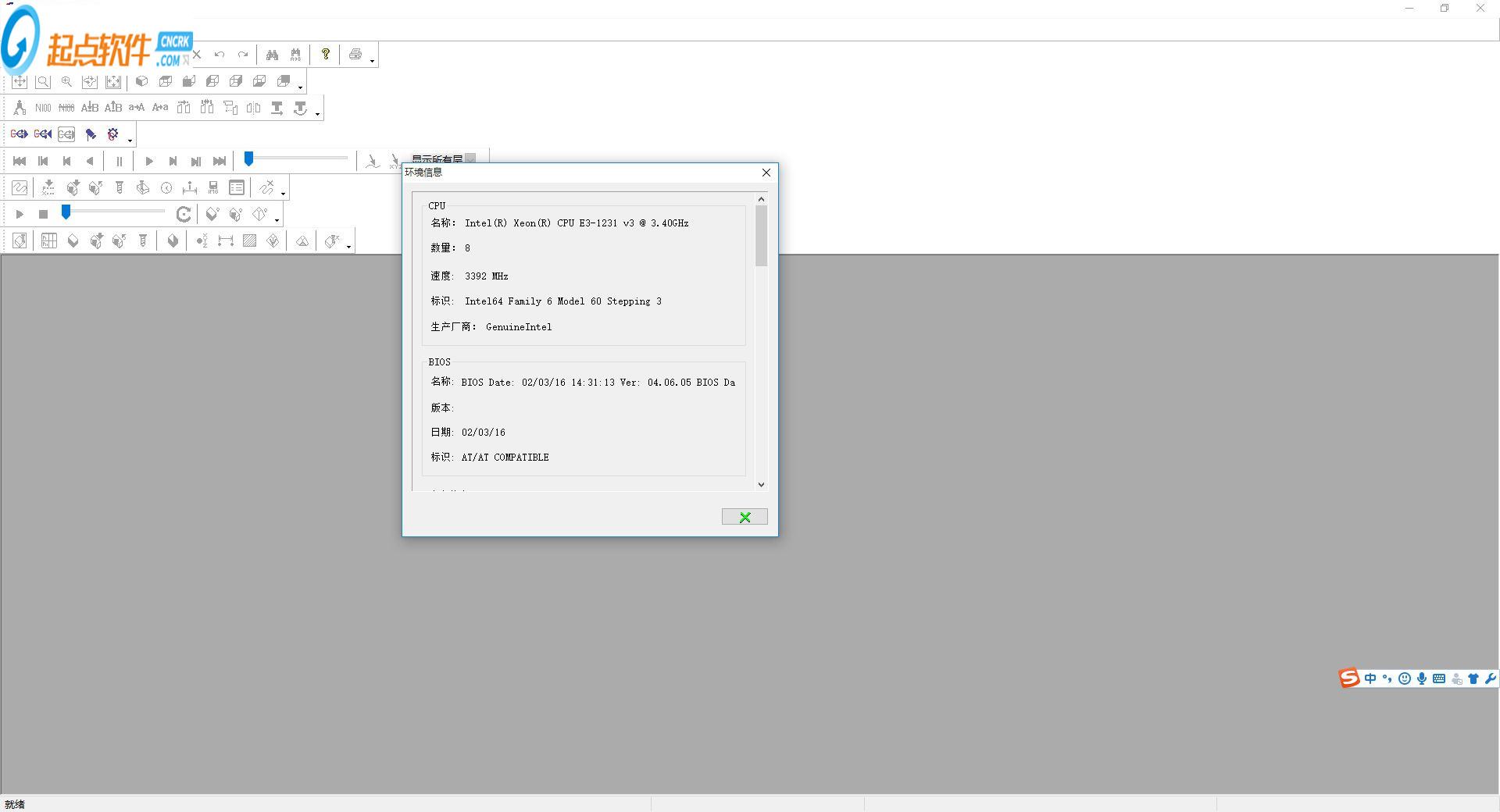Click the down arrow of the dialog scrollbar
Viewport: 1500px width, 812px height.
click(761, 485)
